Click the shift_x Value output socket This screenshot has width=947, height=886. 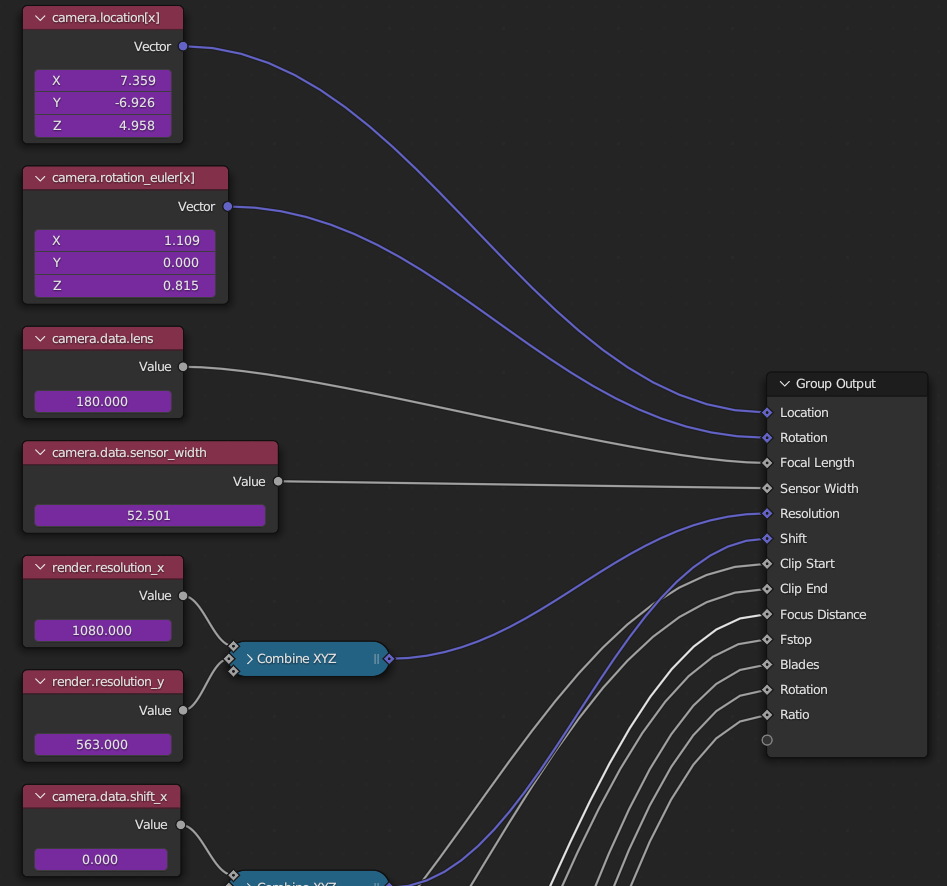(181, 824)
